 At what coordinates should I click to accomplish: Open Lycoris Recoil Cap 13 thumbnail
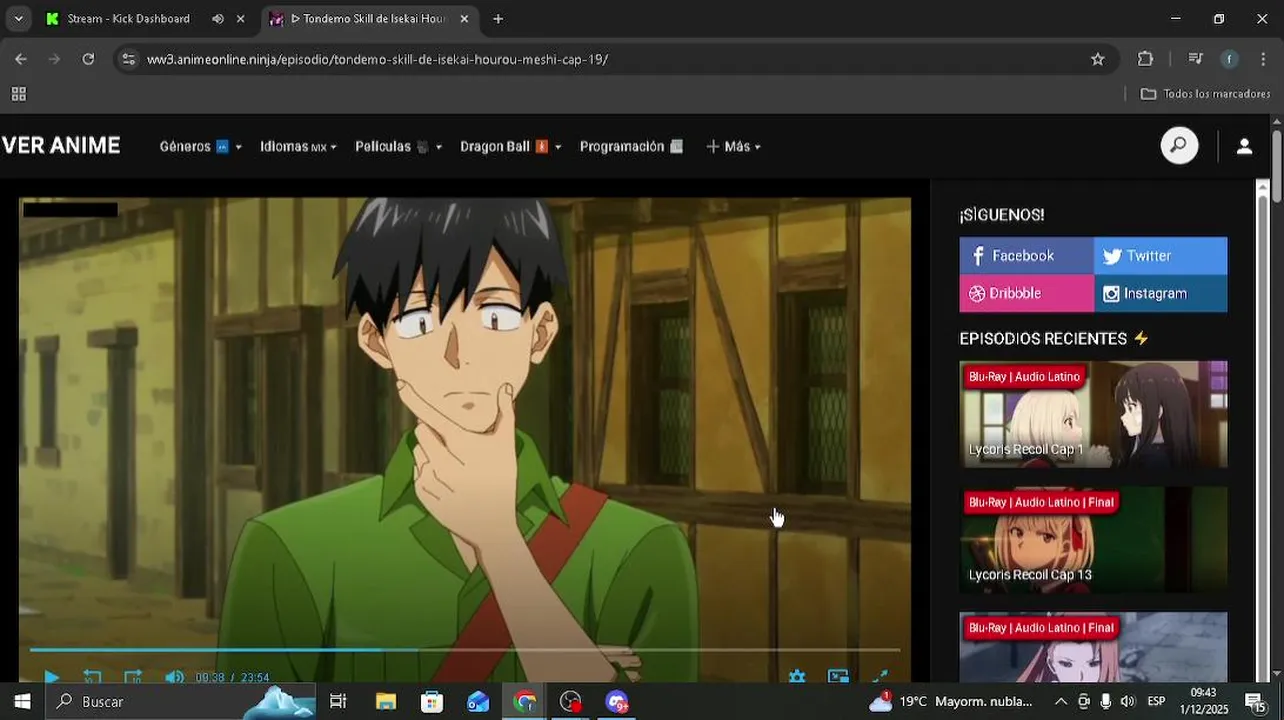(x=1093, y=540)
